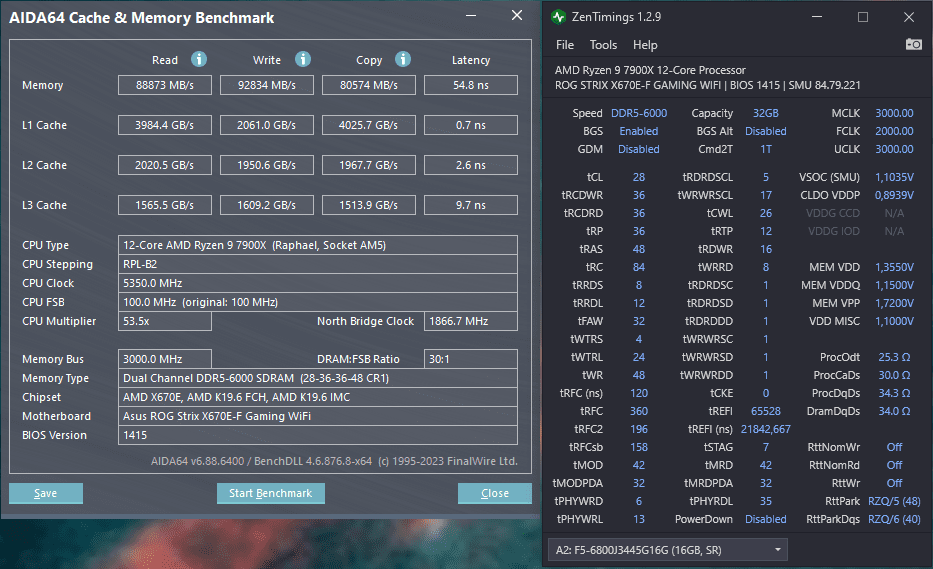This screenshot has width=933, height=569.
Task: Click the L1 Cache Read 3984.4 GB/s field
Action: tap(165, 125)
